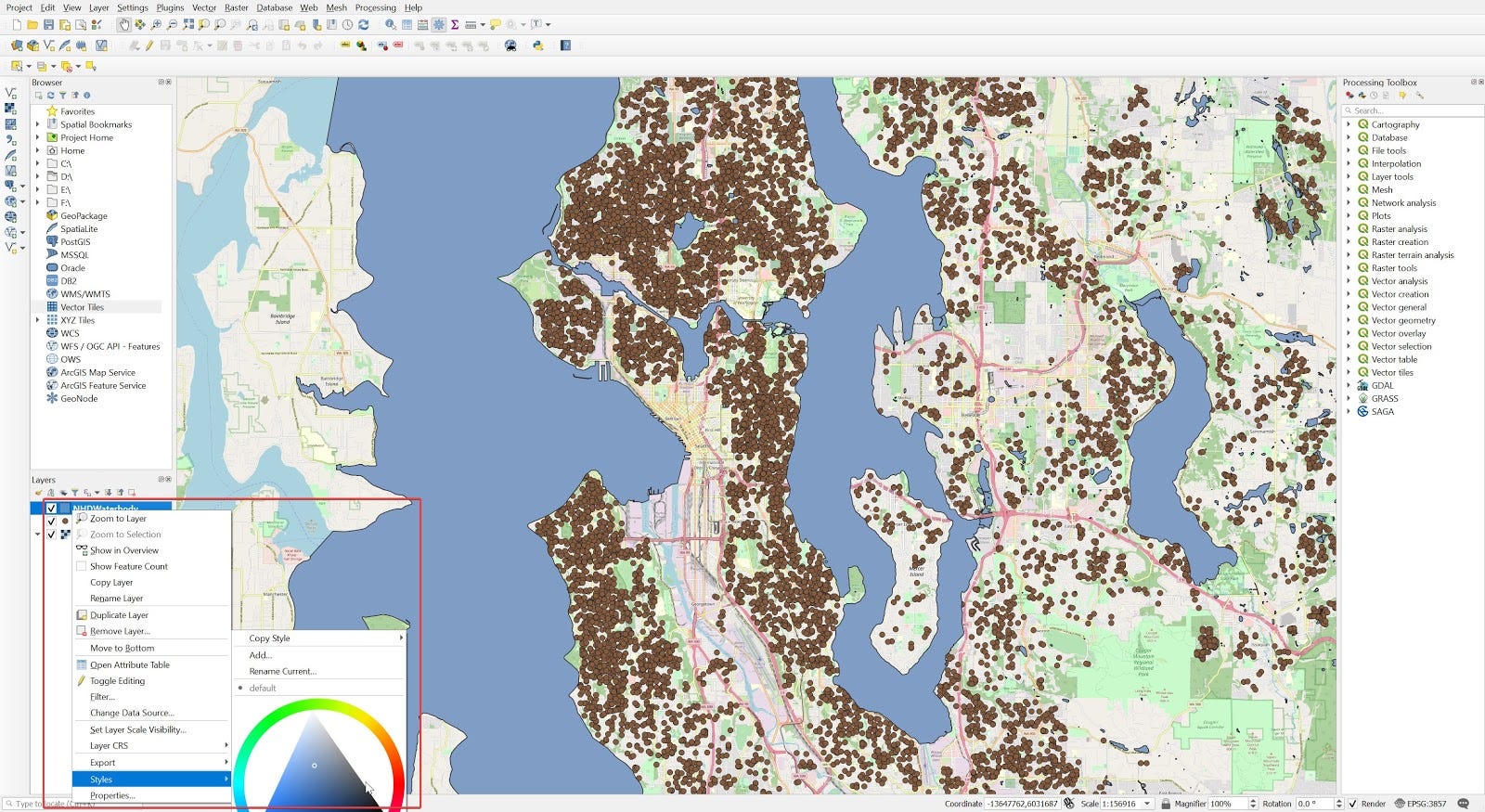
Task: Select the Pan Map hand tool
Action: pos(123,25)
